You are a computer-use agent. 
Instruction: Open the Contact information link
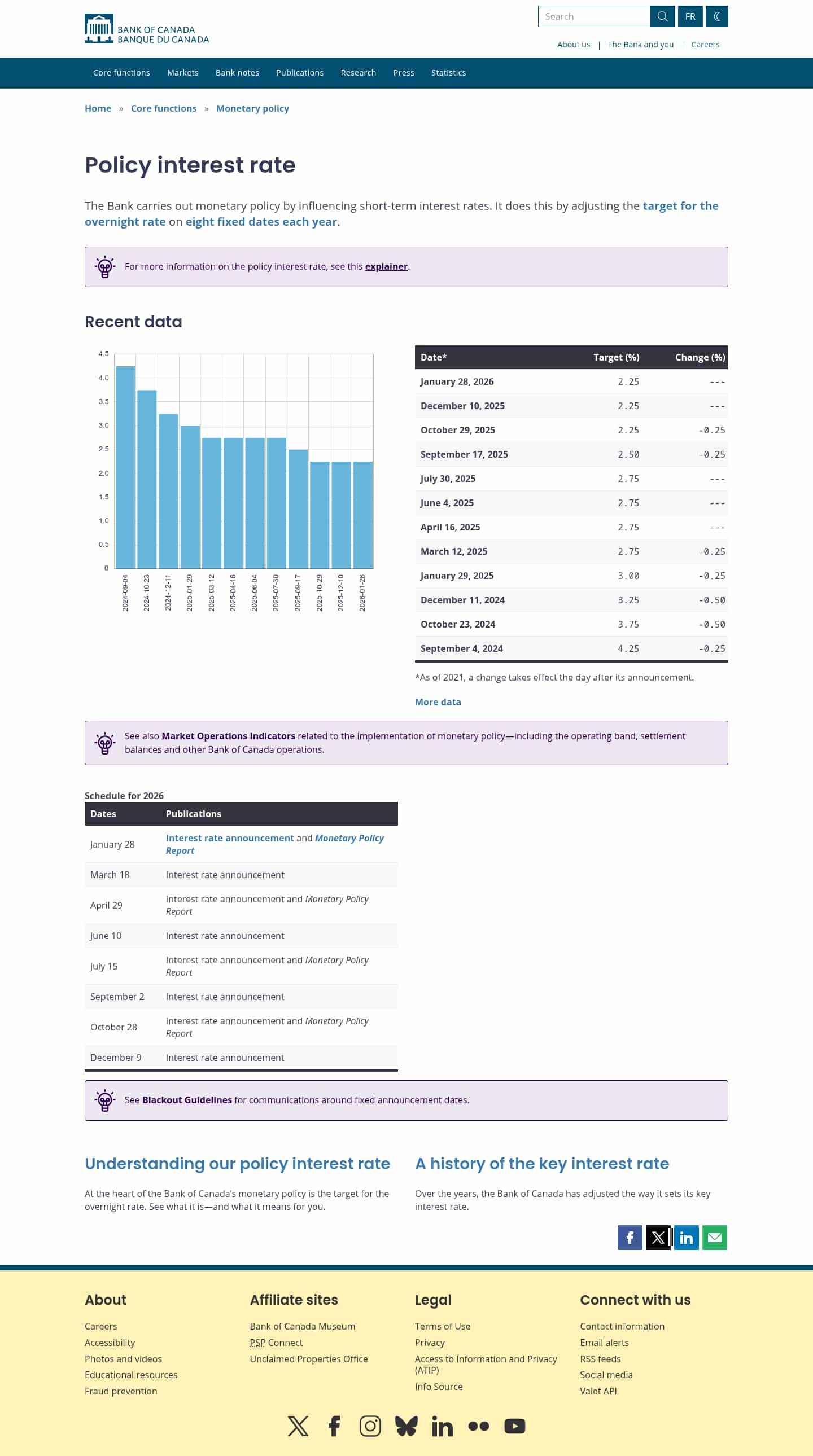622,1326
